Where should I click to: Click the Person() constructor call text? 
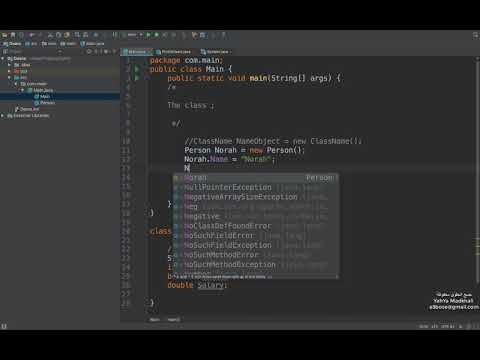285,150
